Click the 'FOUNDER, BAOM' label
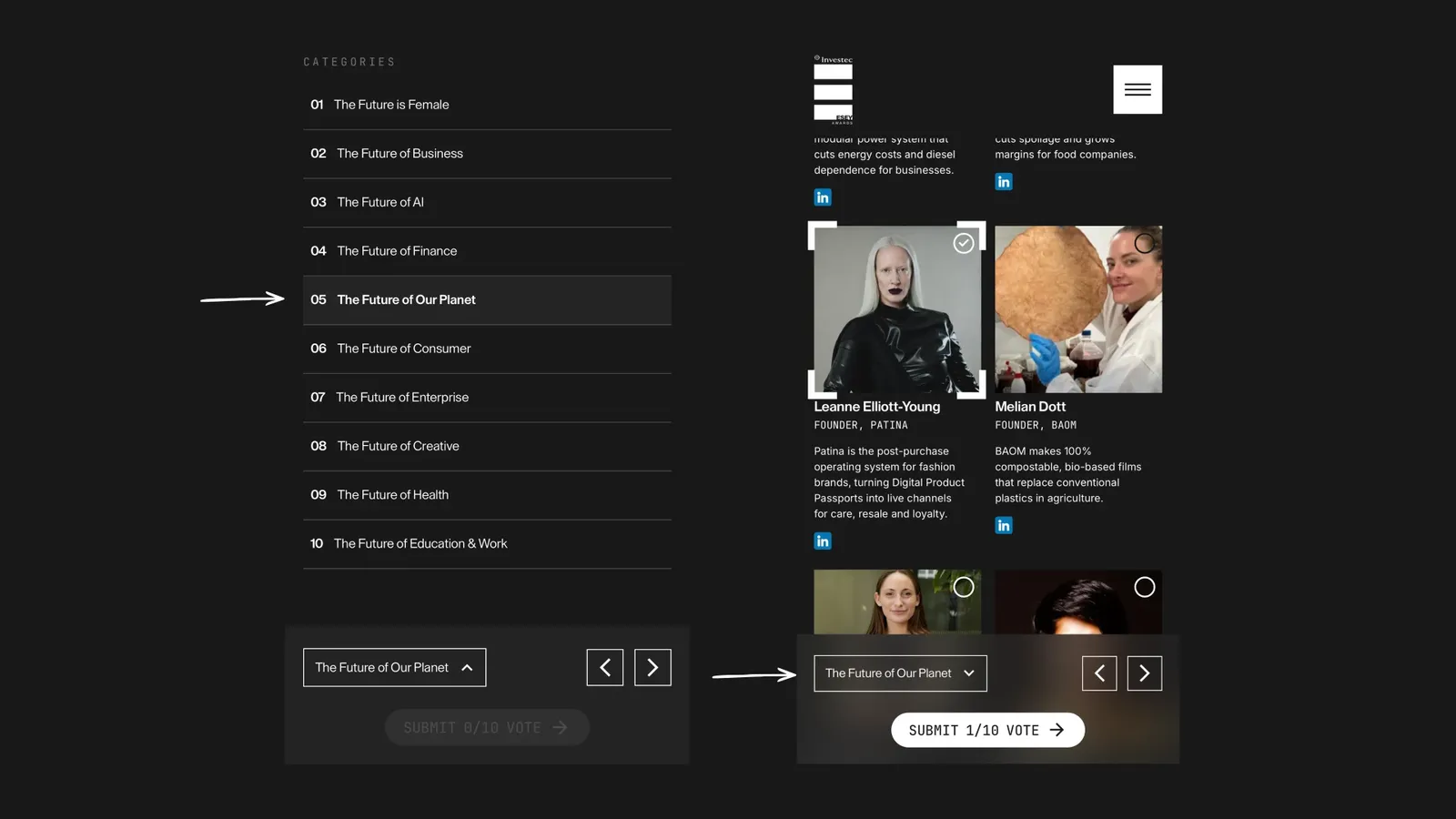This screenshot has width=1456, height=819. [x=1036, y=425]
